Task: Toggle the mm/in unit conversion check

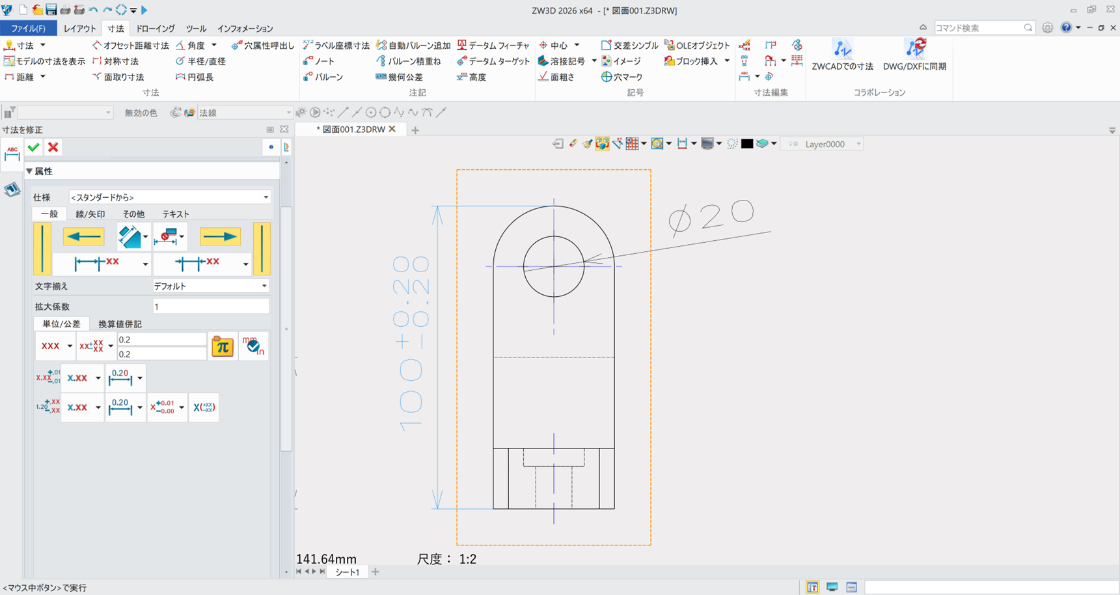Action: point(253,346)
